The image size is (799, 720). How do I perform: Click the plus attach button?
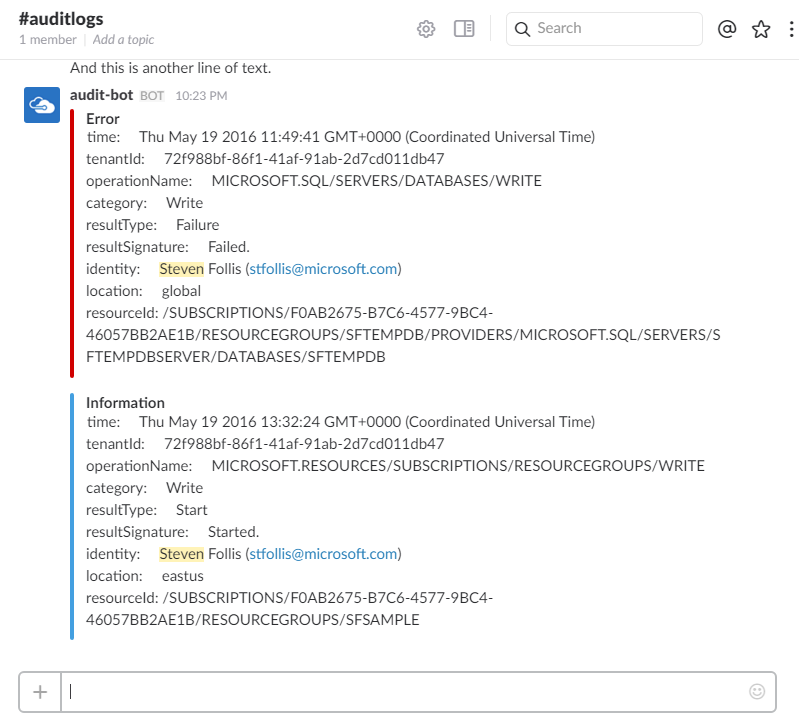(x=40, y=691)
